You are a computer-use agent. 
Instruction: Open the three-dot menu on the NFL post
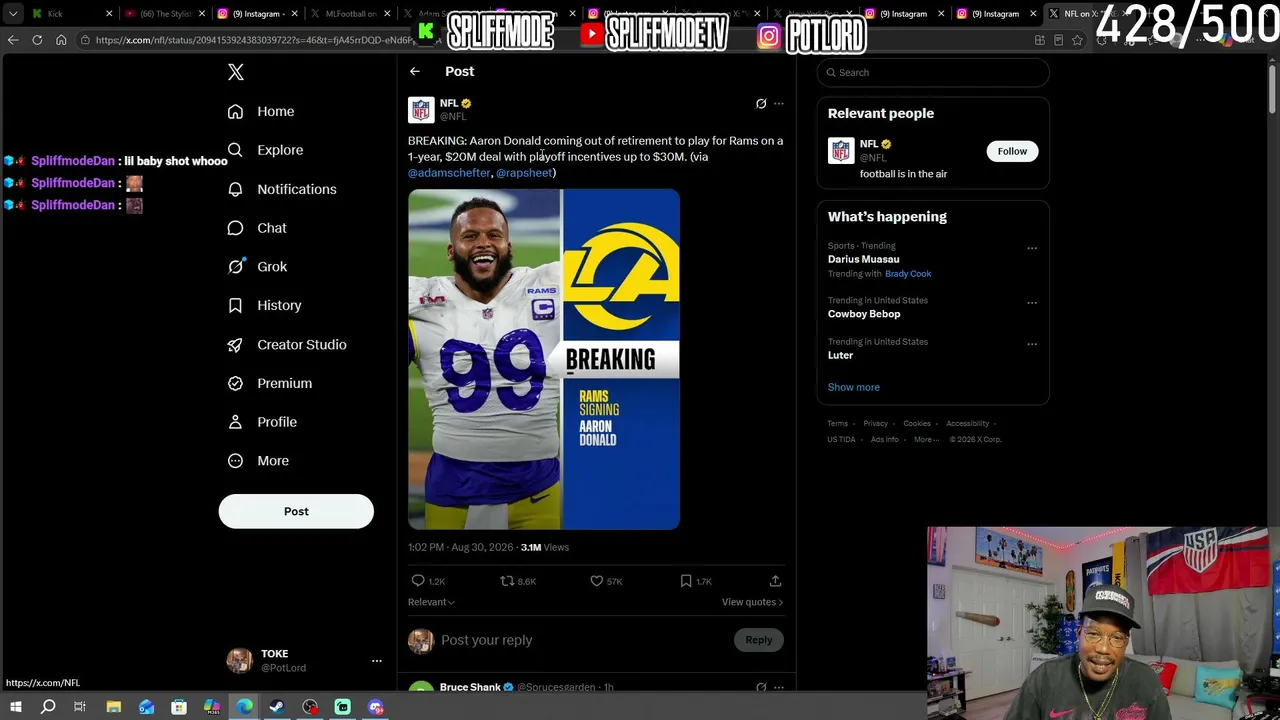coord(779,104)
